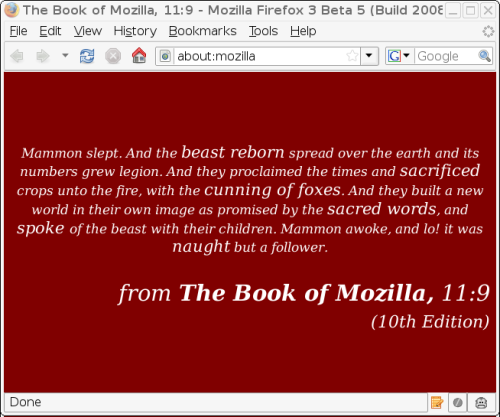Bookmark this page with the star icon
Viewport: 500px width, 417px height.
click(352, 56)
